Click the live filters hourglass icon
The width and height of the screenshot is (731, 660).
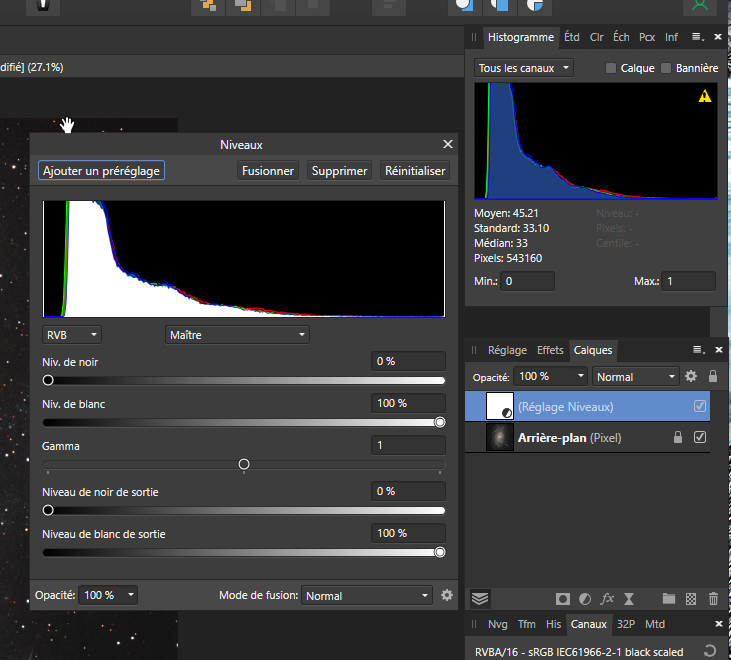click(629, 599)
